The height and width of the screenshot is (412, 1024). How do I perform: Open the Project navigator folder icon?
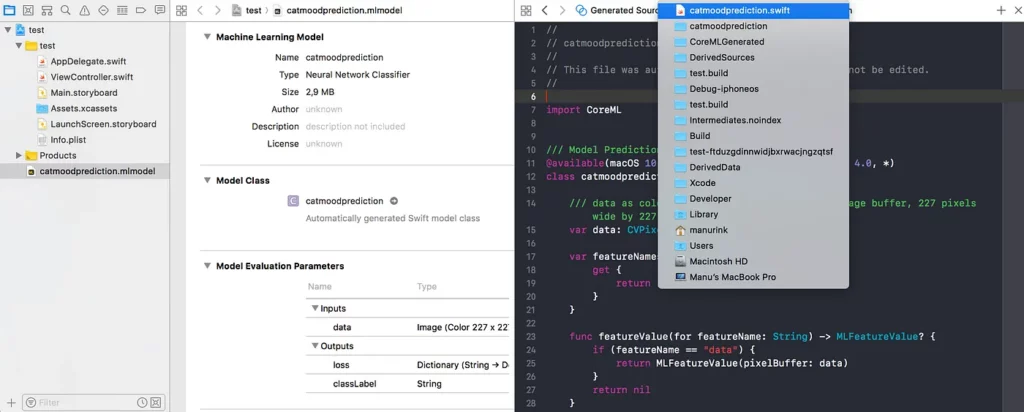click(x=9, y=10)
